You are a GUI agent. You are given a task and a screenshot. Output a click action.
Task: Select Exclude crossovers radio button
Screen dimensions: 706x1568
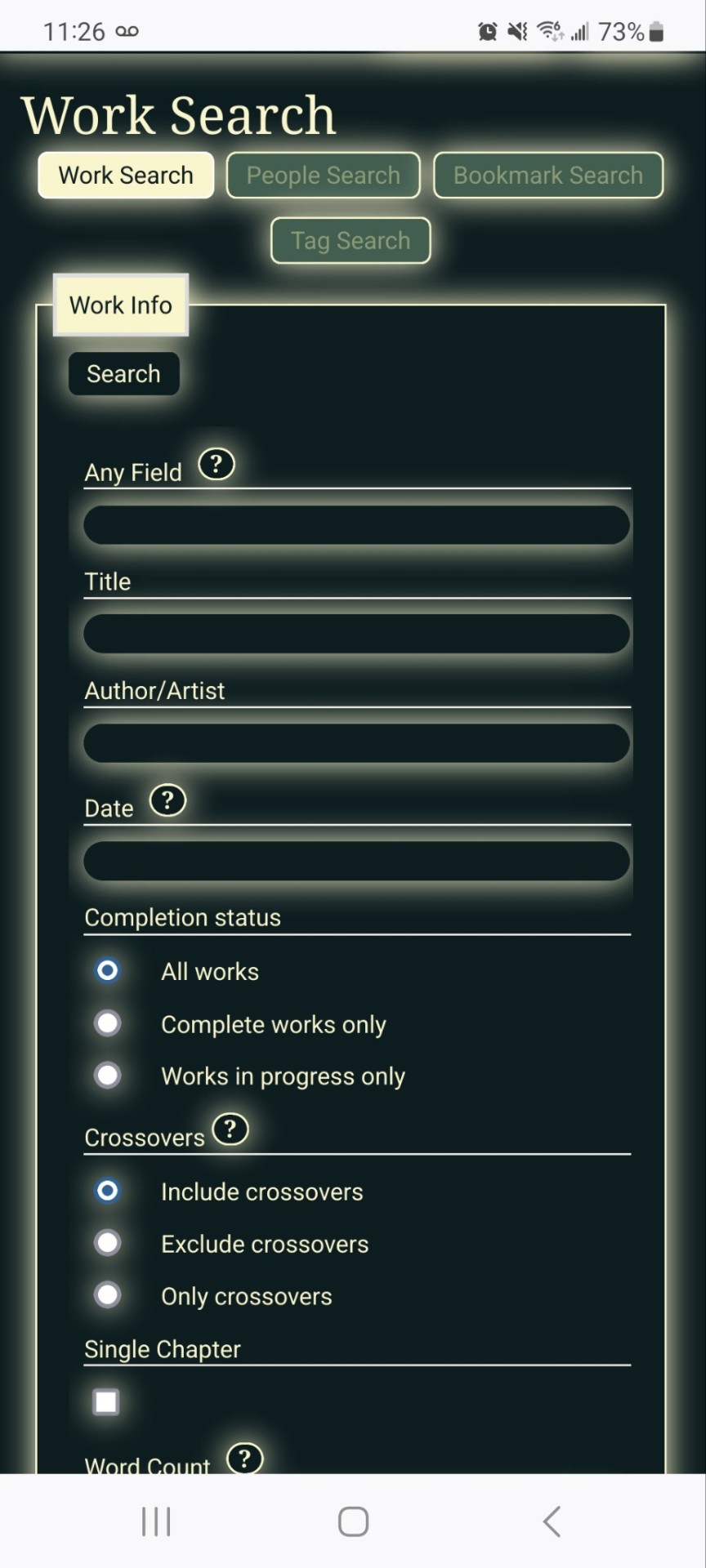click(x=108, y=1243)
